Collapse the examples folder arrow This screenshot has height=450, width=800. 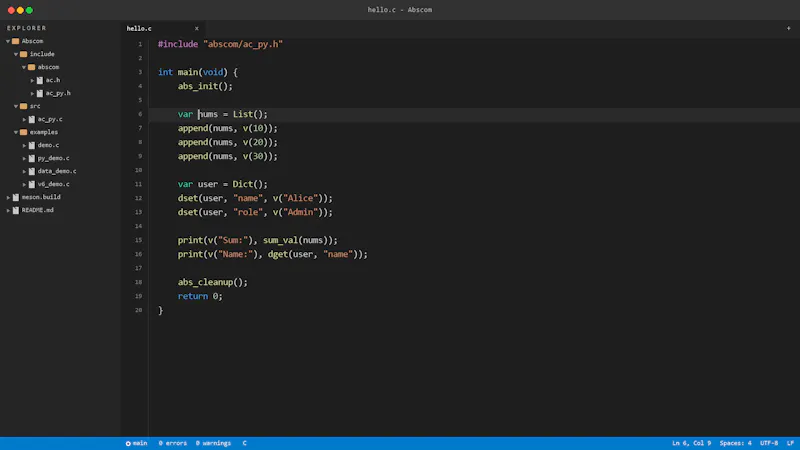click(16, 132)
